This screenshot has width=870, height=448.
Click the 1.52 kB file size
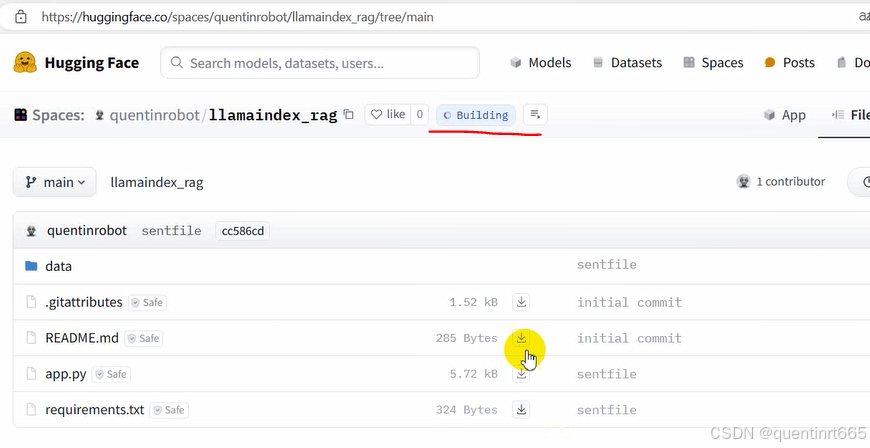[x=473, y=303]
